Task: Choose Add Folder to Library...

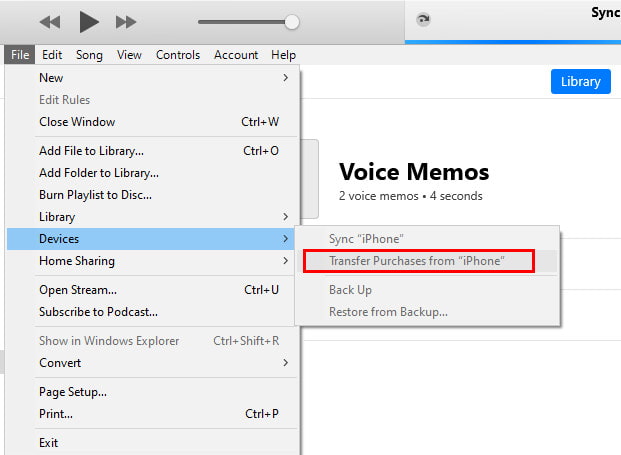Action: pyautogui.click(x=152, y=173)
